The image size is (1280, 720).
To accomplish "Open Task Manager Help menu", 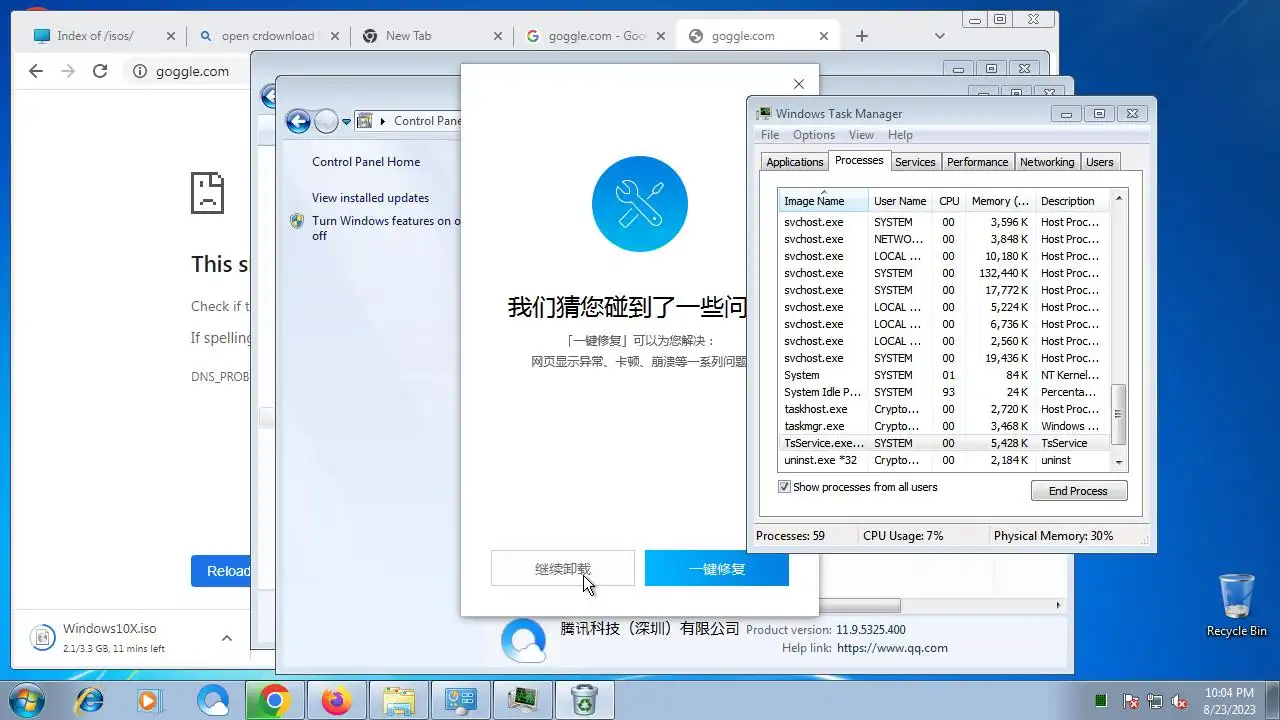I will pyautogui.click(x=900, y=135).
